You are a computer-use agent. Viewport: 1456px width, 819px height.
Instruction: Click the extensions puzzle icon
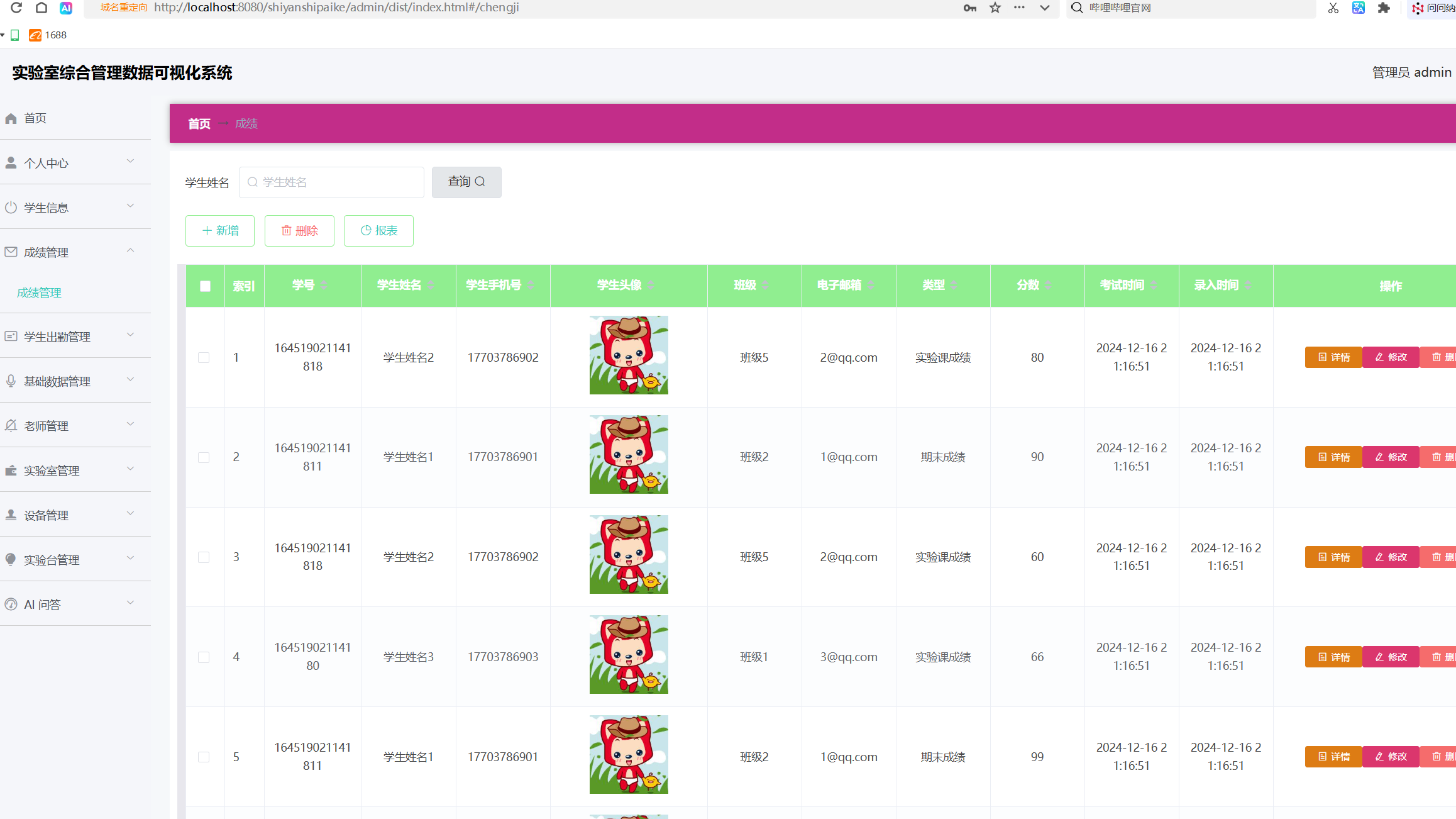1384,8
